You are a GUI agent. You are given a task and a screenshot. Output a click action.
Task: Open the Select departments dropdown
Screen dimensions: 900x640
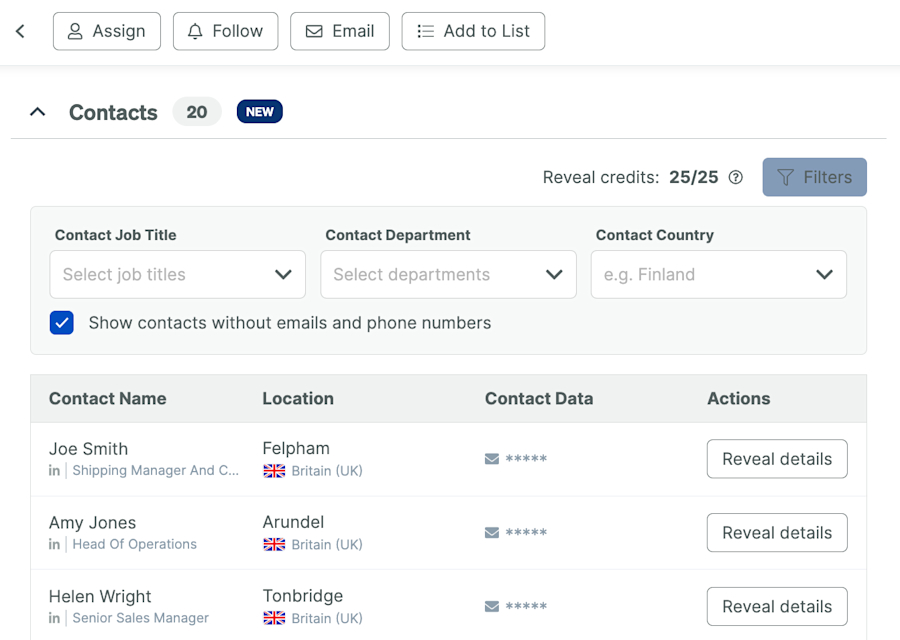pyautogui.click(x=448, y=274)
